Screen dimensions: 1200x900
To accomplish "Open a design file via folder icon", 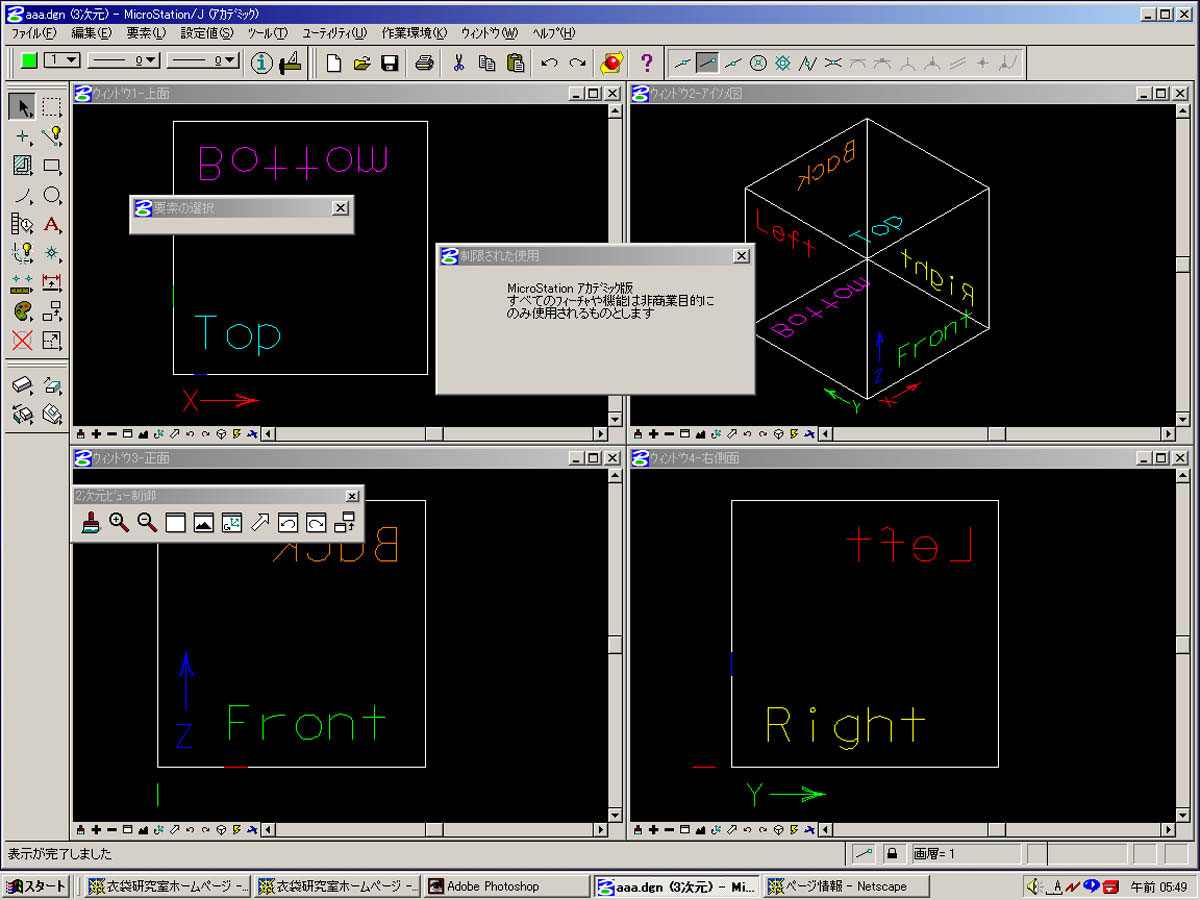I will click(362, 63).
